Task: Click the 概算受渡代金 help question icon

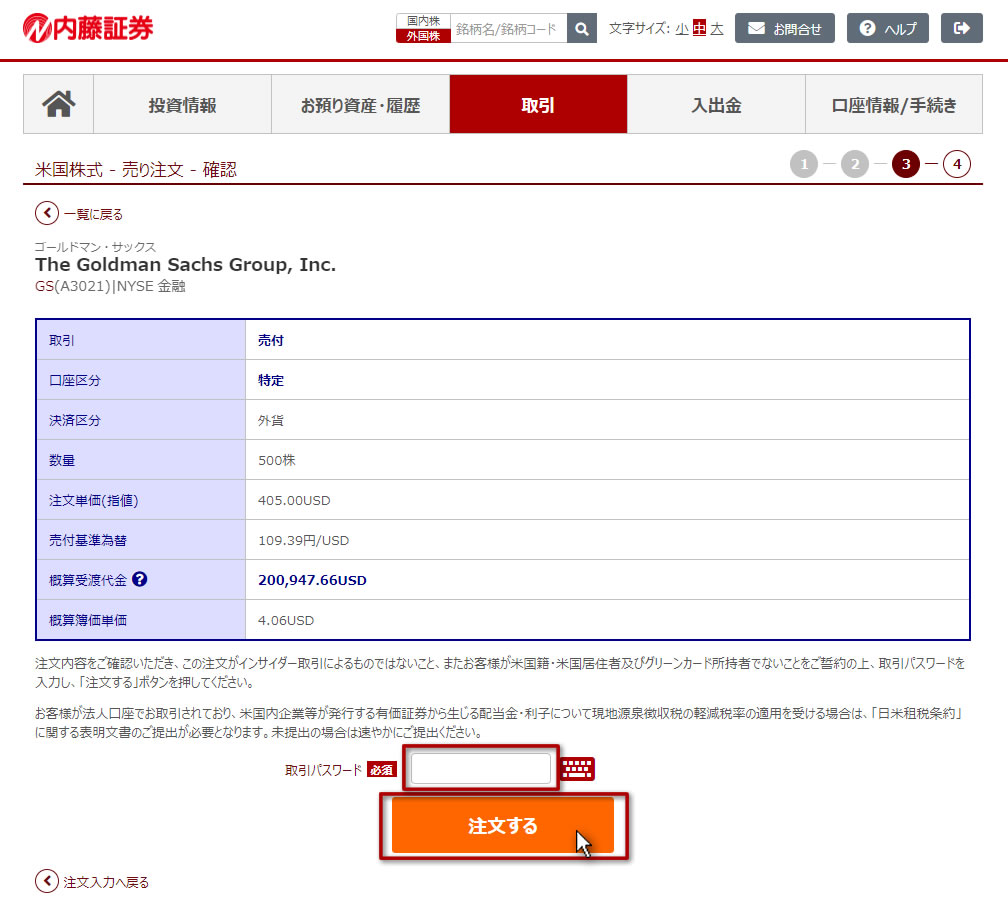Action: point(140,579)
